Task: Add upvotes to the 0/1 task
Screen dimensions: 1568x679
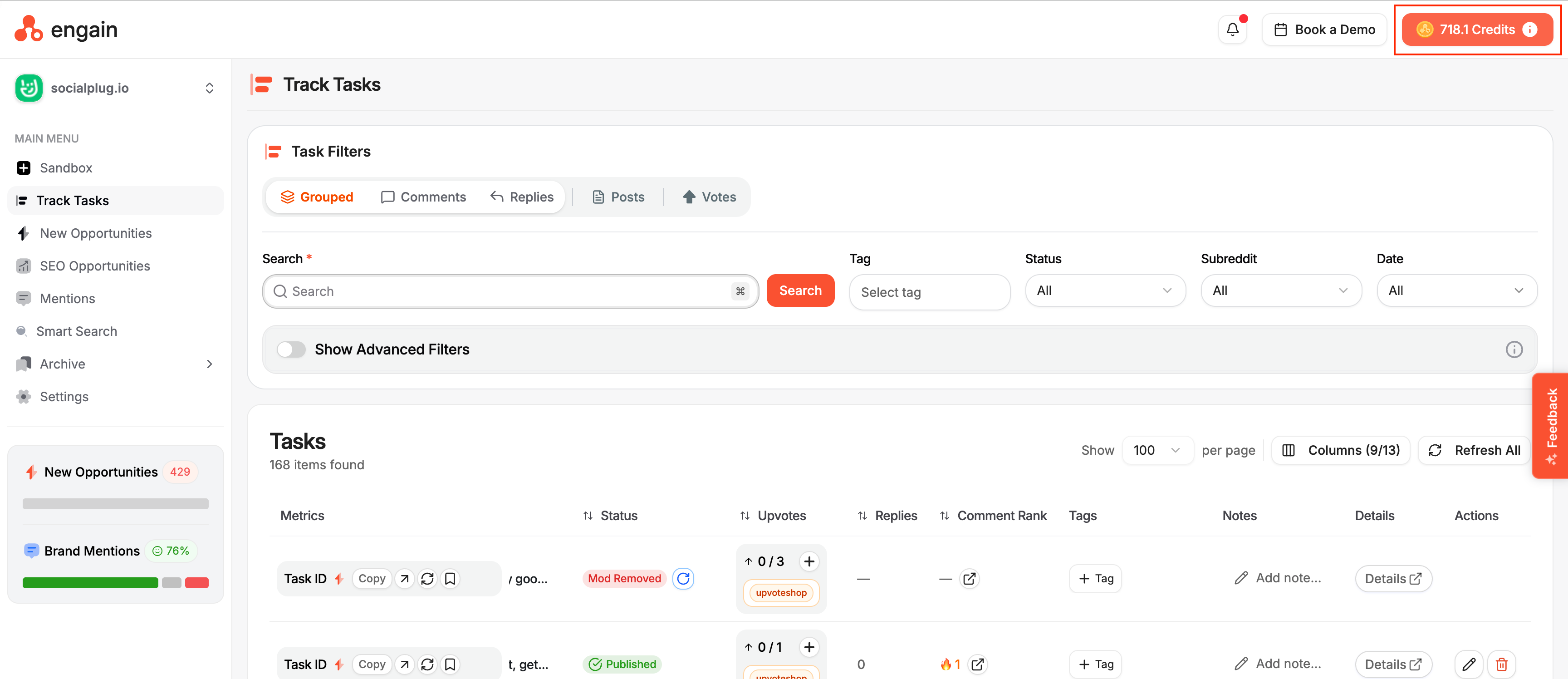Action: pos(809,647)
